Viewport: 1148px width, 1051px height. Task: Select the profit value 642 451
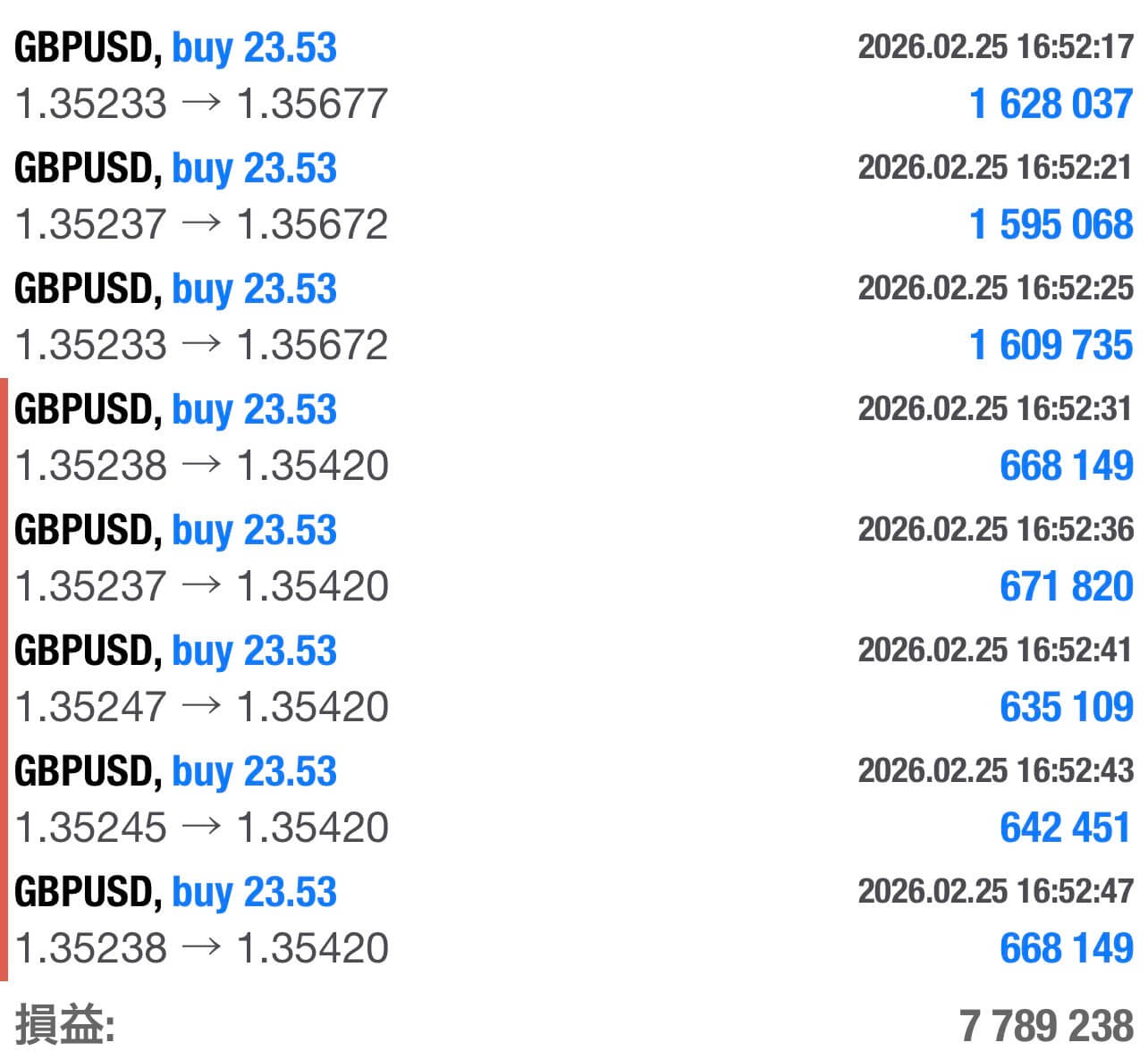tap(1066, 828)
